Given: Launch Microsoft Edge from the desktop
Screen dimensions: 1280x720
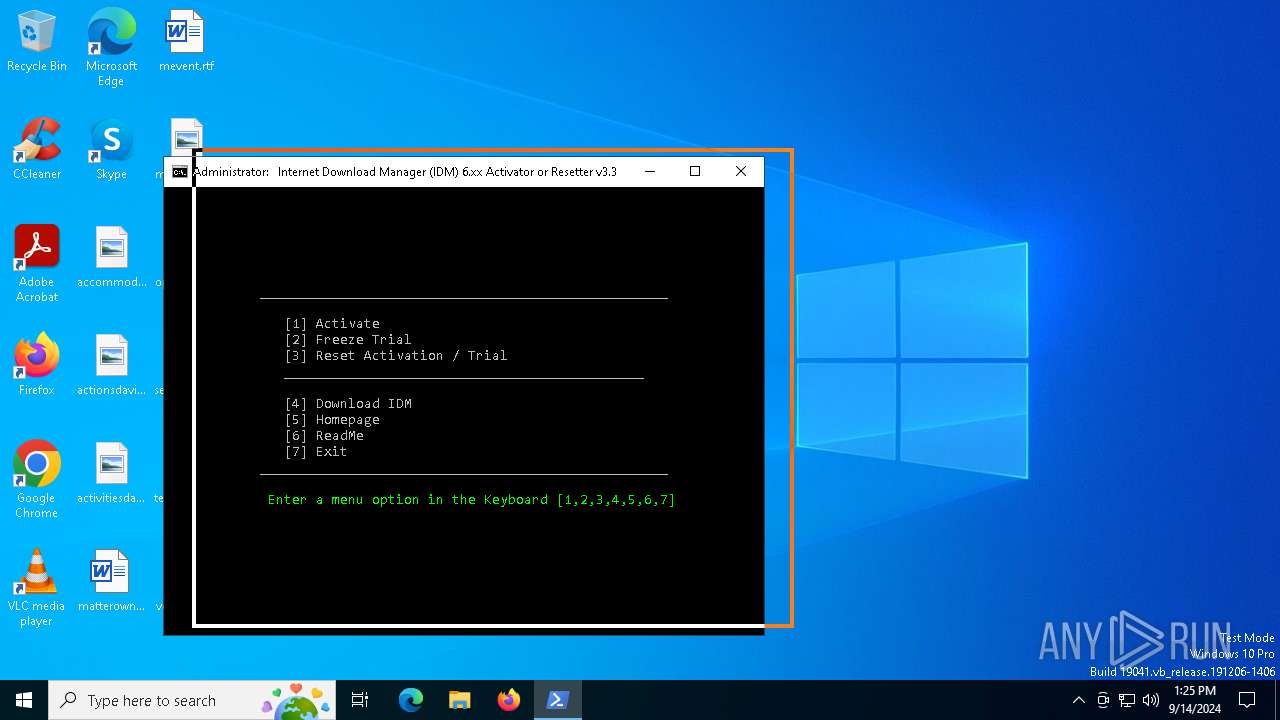Looking at the screenshot, I should click(x=111, y=48).
